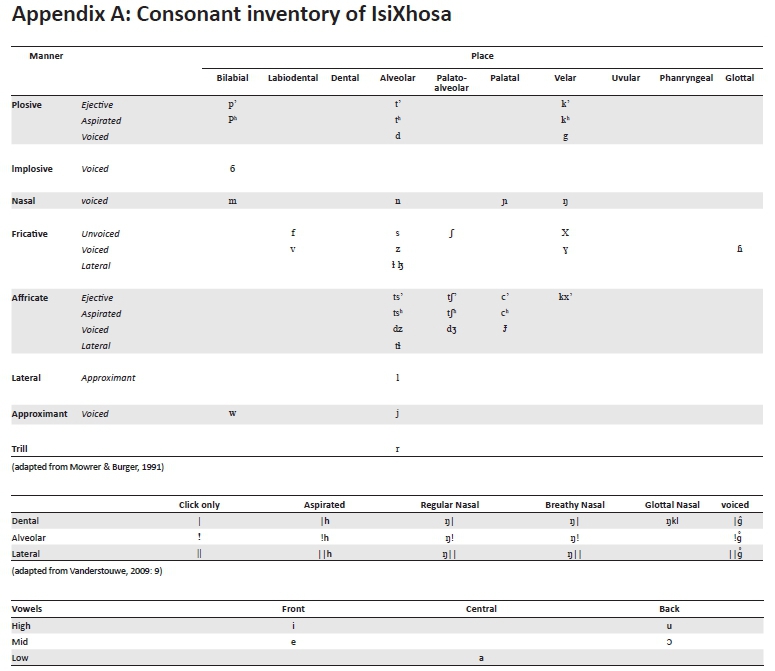Select the Phanryngeal column header
The image size is (775, 671).
pyautogui.click(x=688, y=78)
